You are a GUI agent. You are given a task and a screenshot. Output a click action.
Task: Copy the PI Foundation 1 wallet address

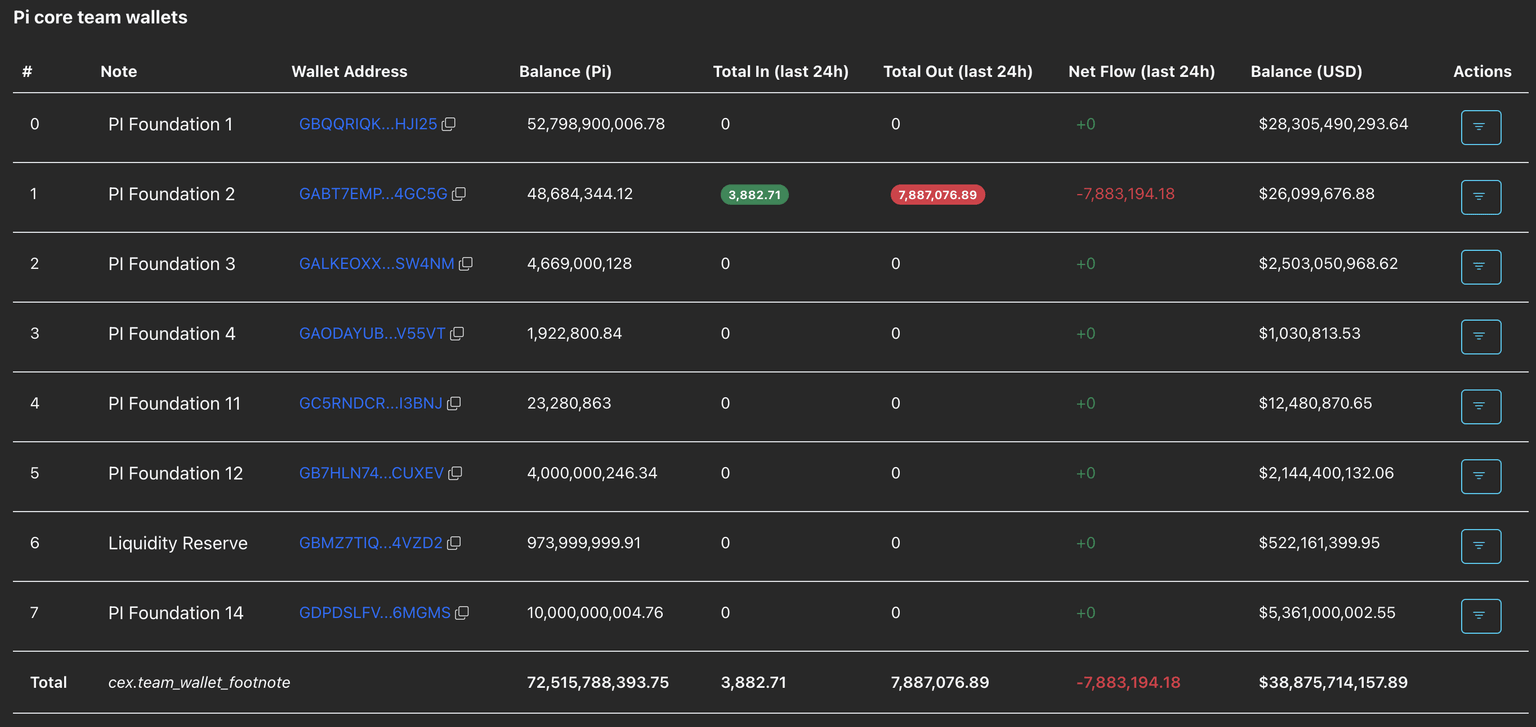coord(449,125)
